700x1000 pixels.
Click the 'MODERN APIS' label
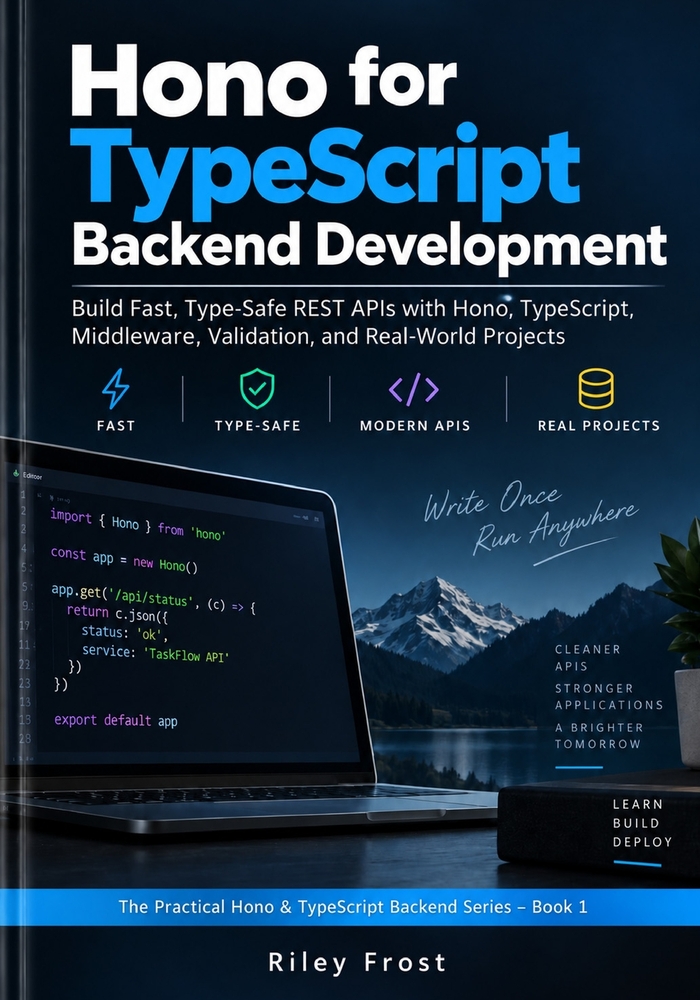(x=415, y=425)
